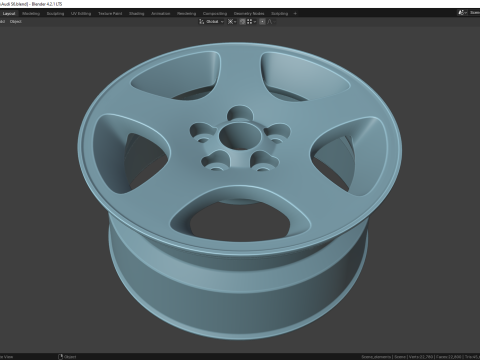The width and height of the screenshot is (480, 360).
Task: Toggle snapping magnet button
Action: [x=242, y=22]
